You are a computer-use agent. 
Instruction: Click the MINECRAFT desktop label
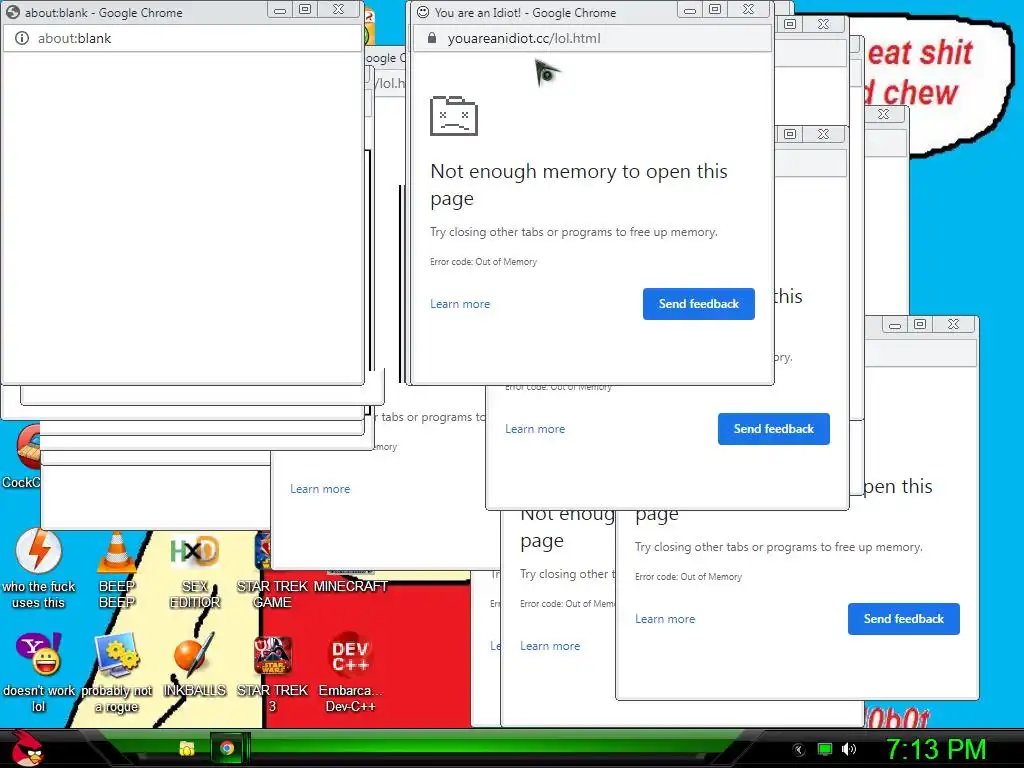coord(350,586)
